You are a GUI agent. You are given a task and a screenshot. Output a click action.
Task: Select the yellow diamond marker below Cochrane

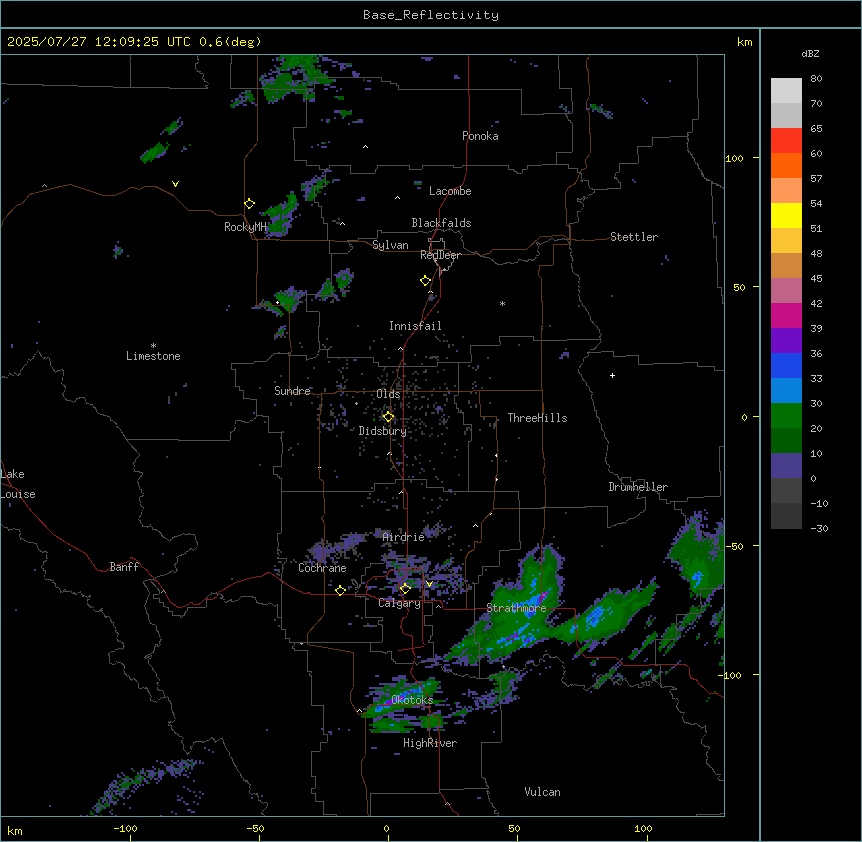pos(340,590)
